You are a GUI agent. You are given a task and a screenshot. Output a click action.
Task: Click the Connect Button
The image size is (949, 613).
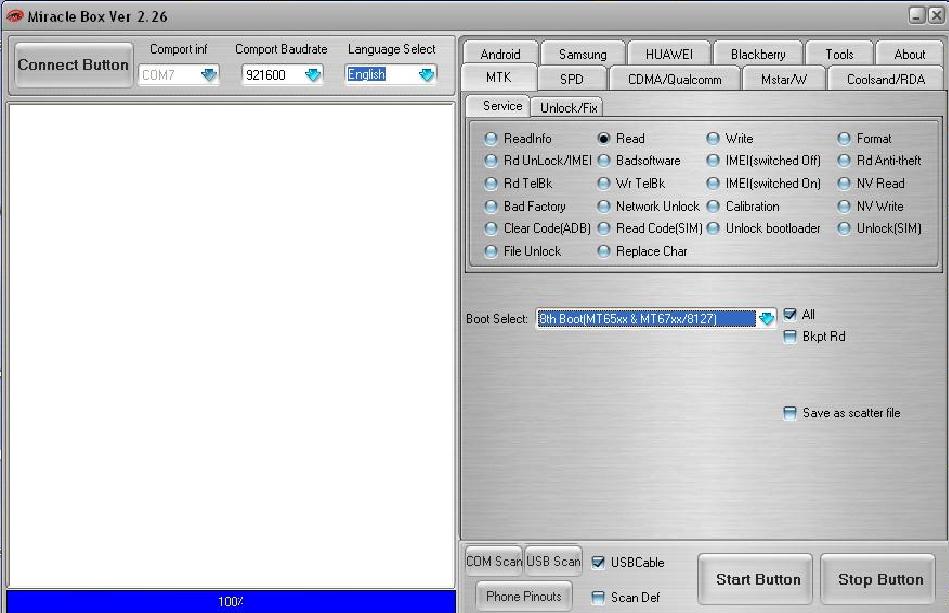click(x=73, y=65)
